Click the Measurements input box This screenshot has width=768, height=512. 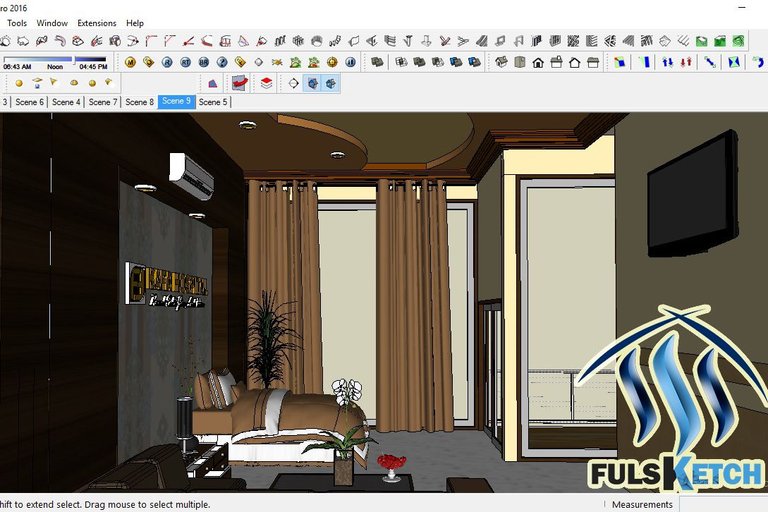click(x=724, y=504)
